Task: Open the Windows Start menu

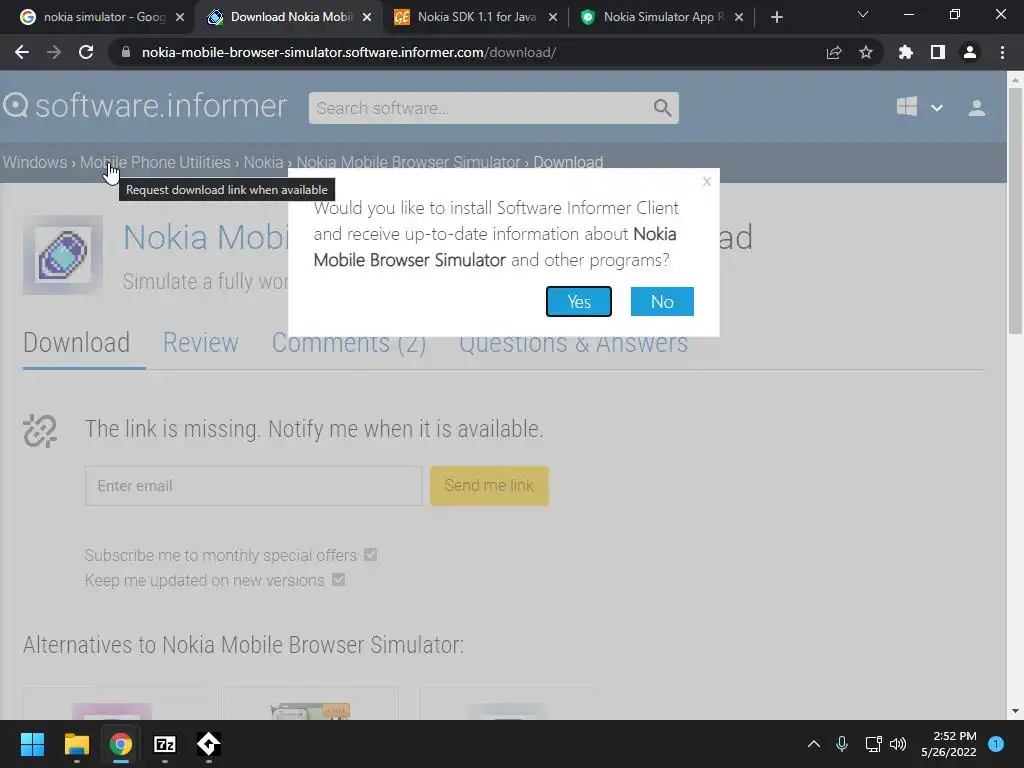Action: coord(32,744)
